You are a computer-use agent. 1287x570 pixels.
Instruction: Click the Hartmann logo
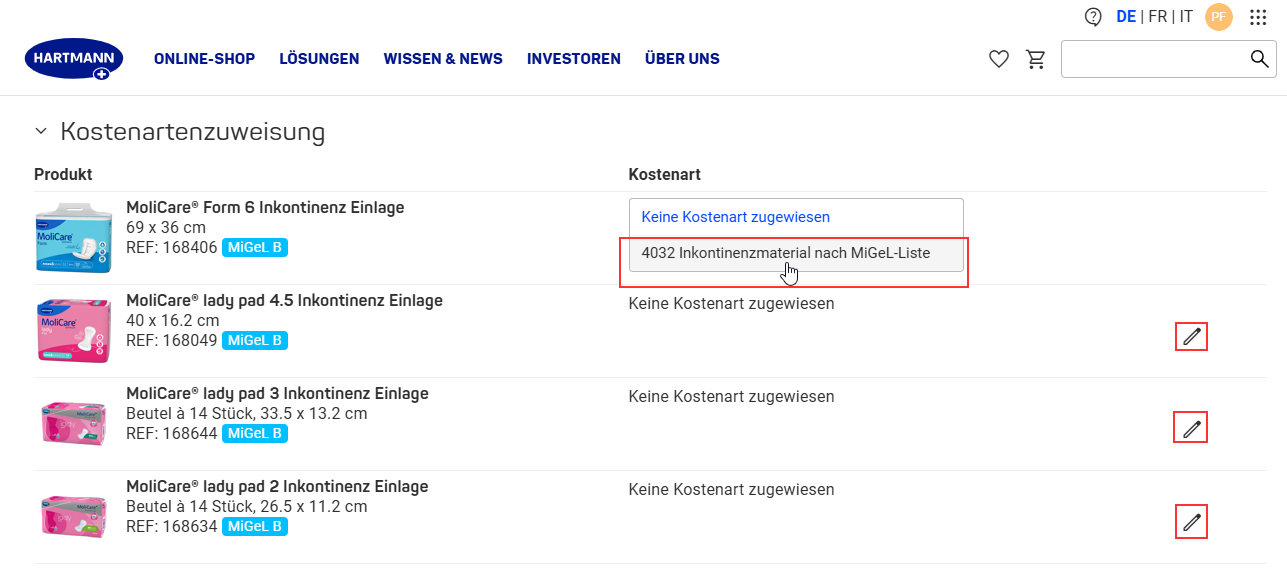click(75, 59)
